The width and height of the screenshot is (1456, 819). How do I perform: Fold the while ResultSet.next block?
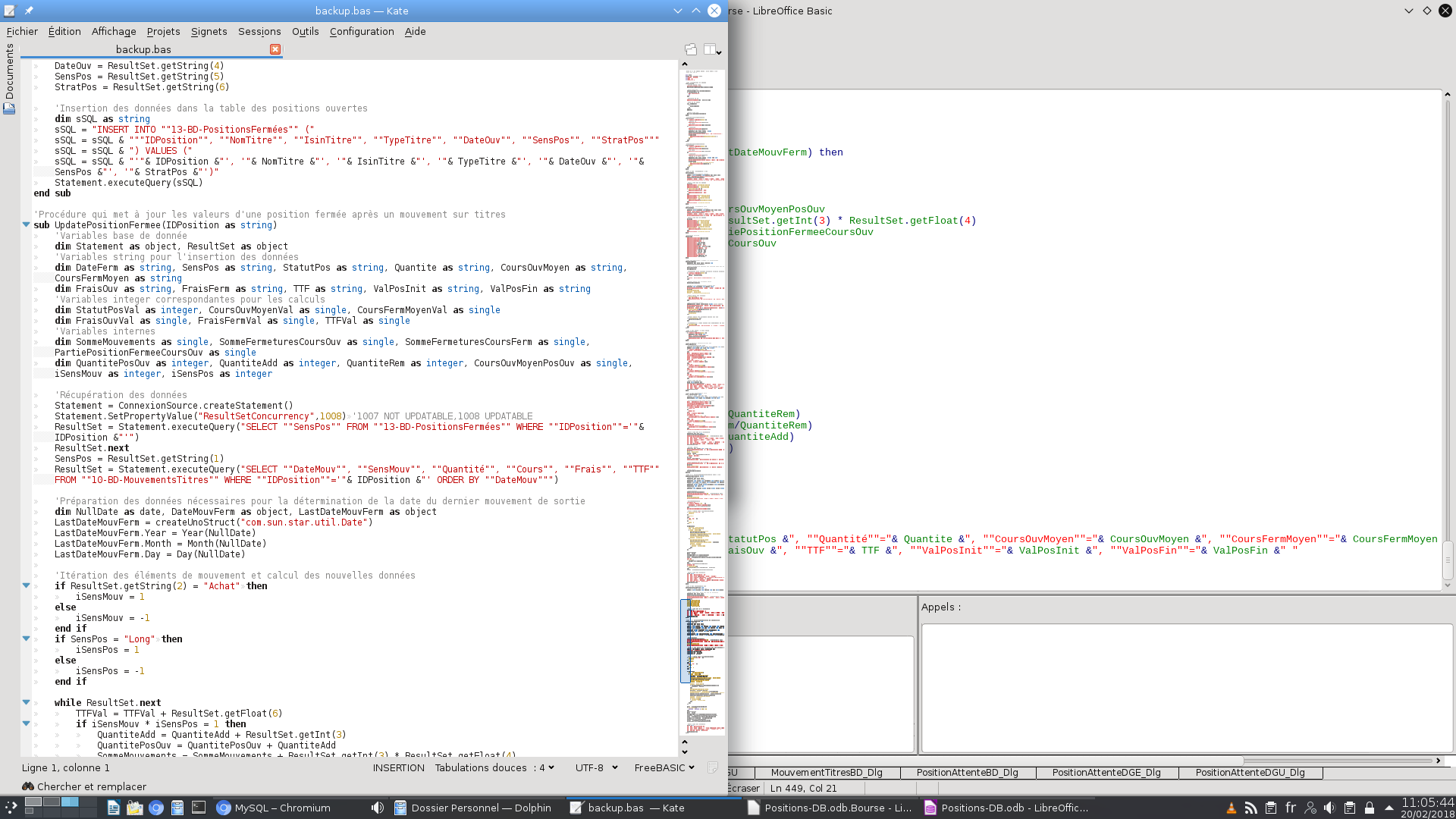tap(26, 703)
